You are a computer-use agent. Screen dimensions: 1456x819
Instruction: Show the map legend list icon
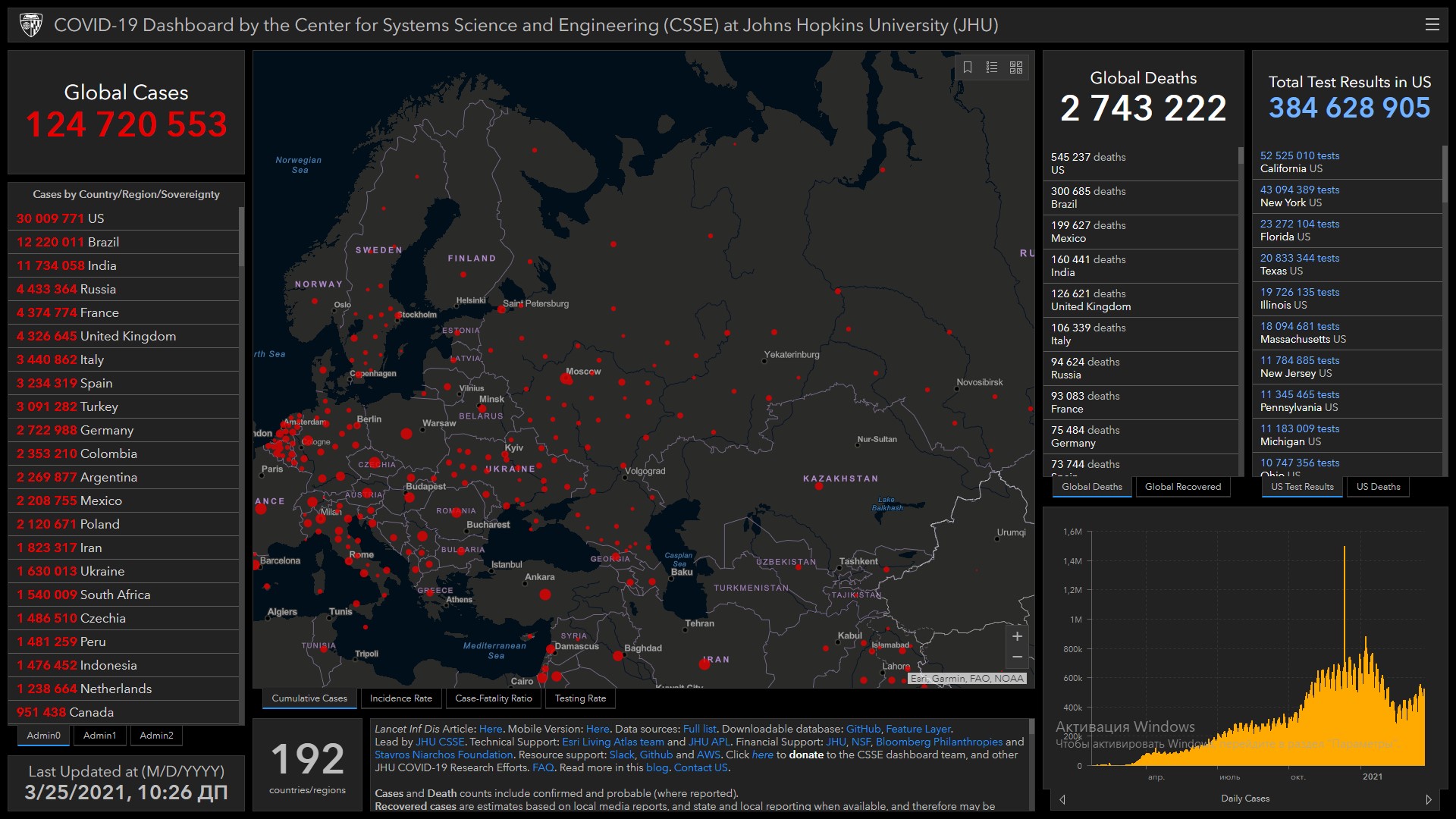pos(991,67)
